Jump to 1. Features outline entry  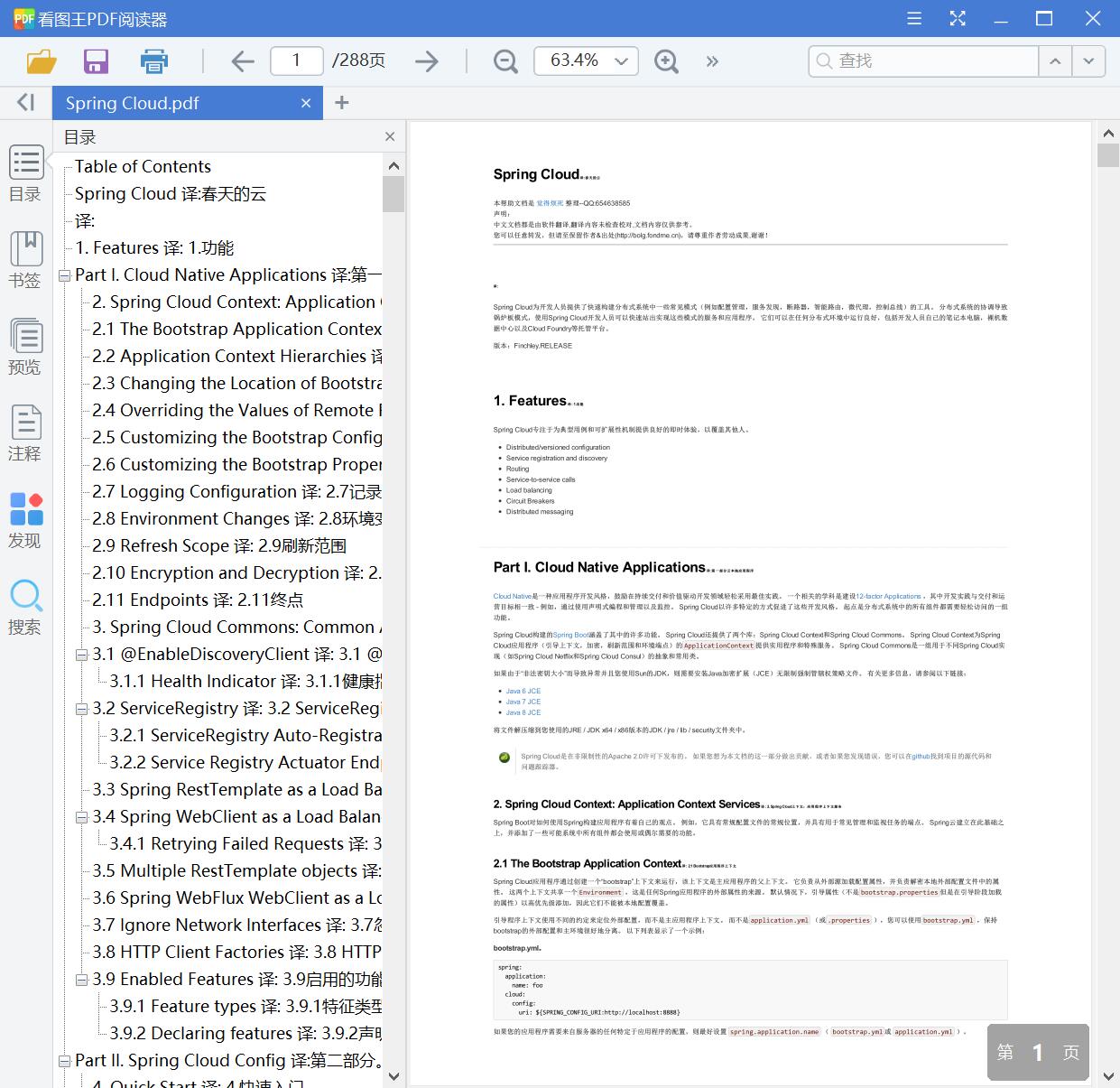(154, 247)
